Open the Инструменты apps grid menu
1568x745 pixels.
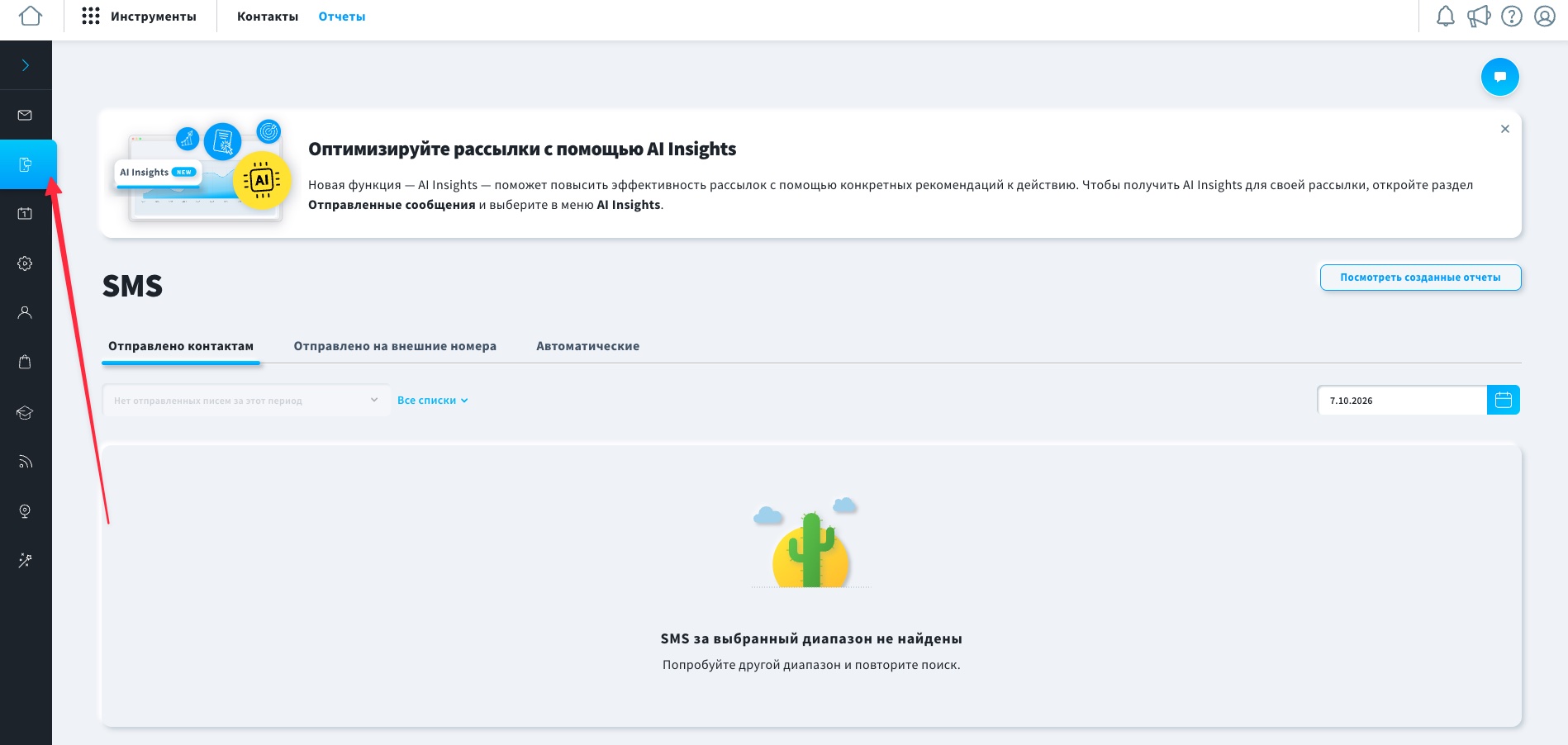(140, 17)
